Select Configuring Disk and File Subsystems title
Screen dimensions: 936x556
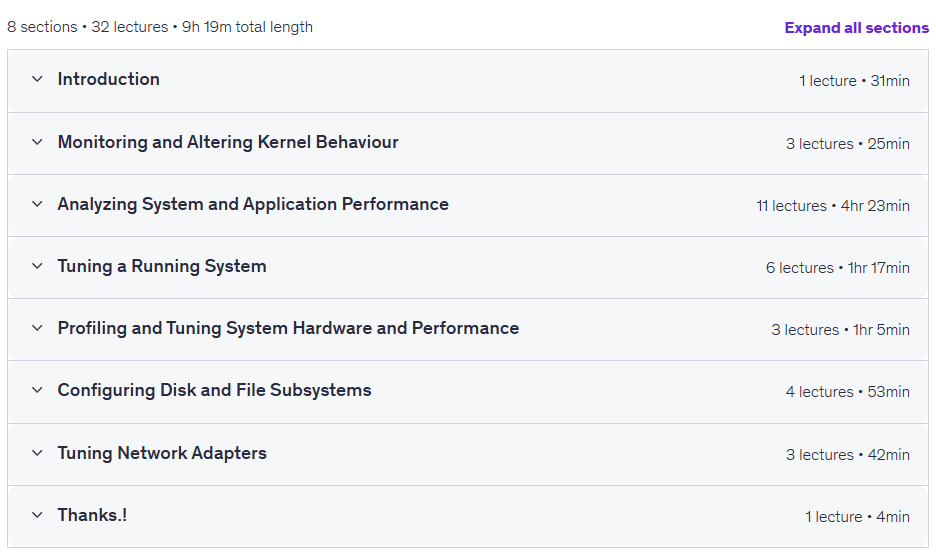(x=214, y=391)
